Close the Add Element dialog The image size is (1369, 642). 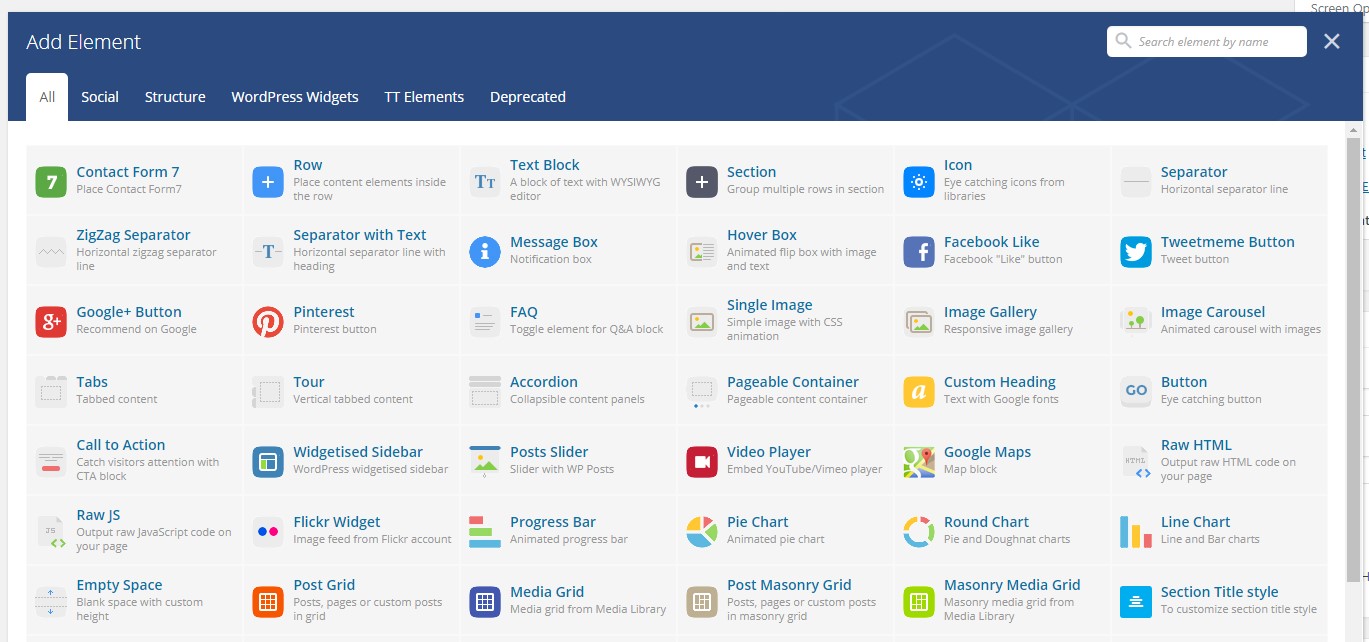(1332, 42)
